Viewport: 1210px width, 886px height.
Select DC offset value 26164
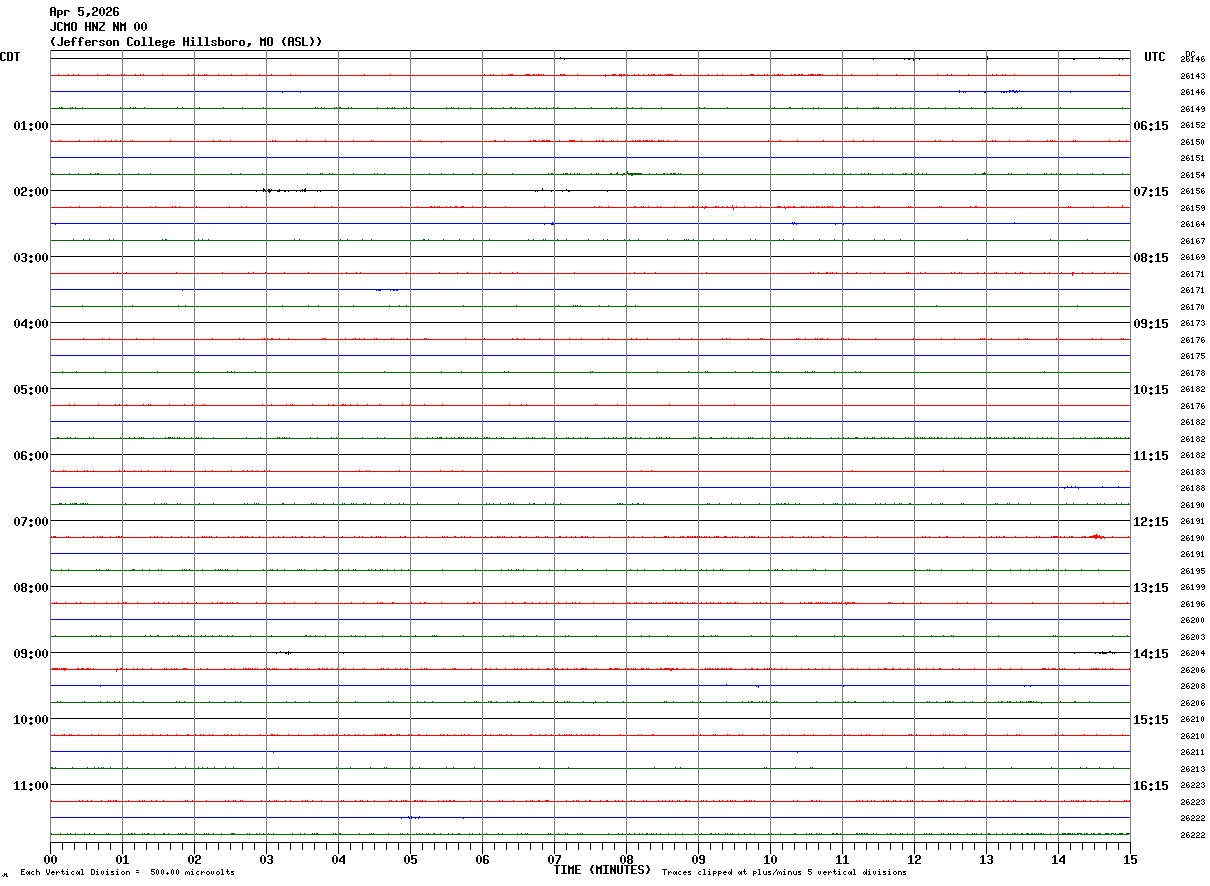[1192, 224]
